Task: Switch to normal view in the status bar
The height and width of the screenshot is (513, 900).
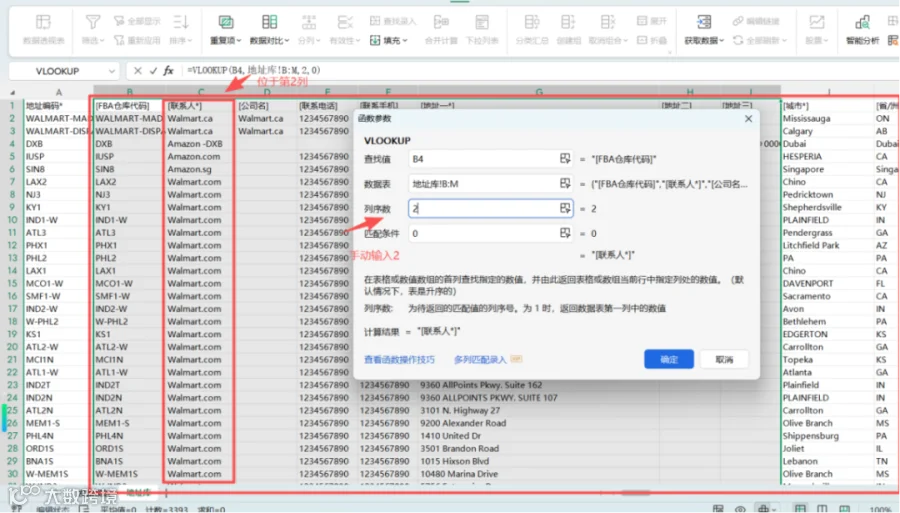Action: pos(800,508)
